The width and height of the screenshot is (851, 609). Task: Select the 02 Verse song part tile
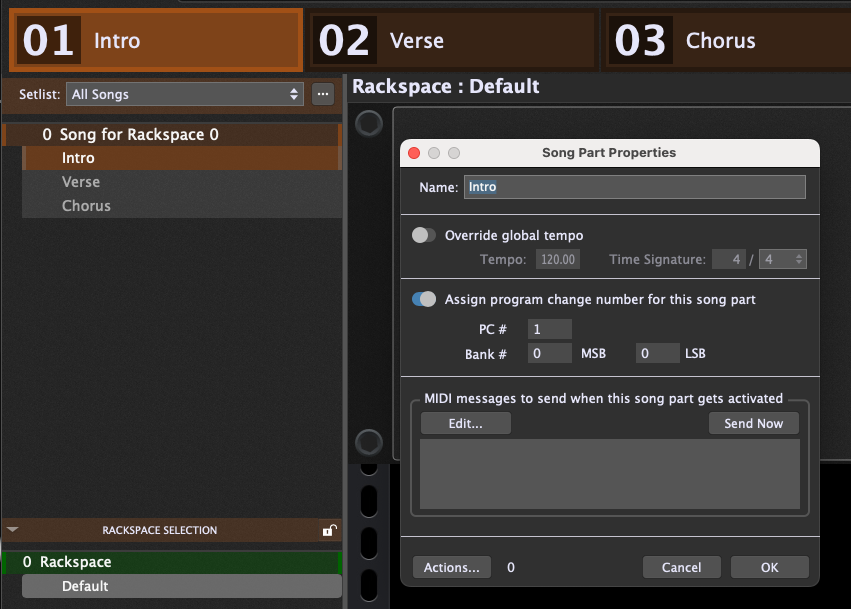[452, 40]
